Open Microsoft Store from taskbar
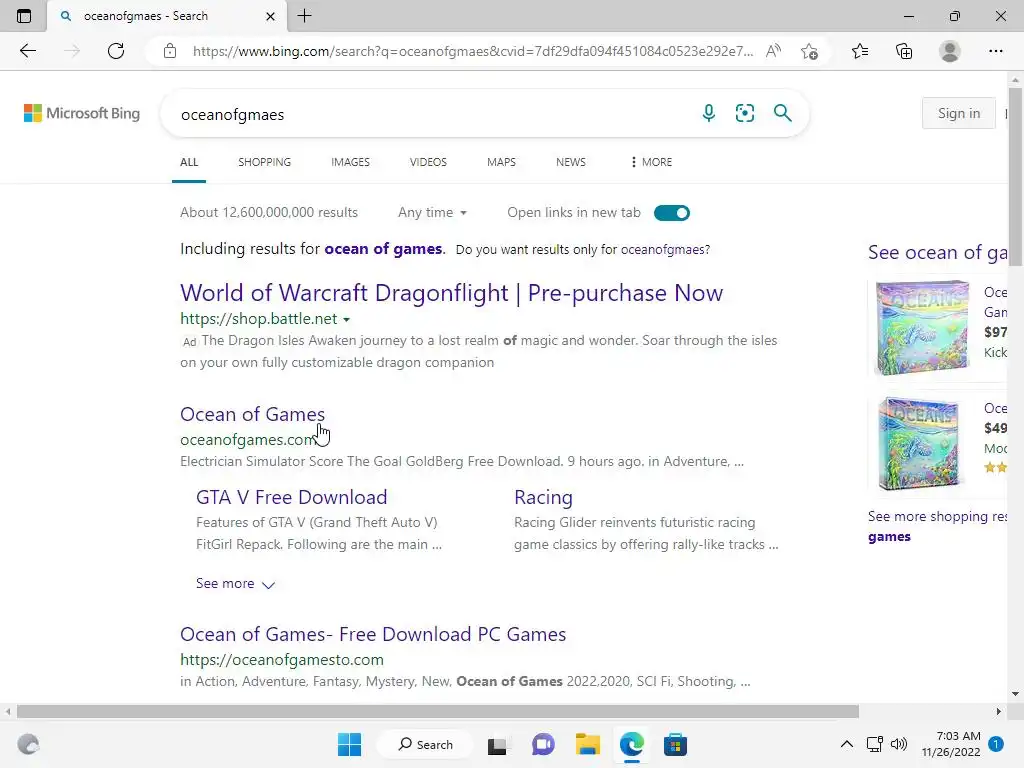The height and width of the screenshot is (768, 1024). (675, 744)
